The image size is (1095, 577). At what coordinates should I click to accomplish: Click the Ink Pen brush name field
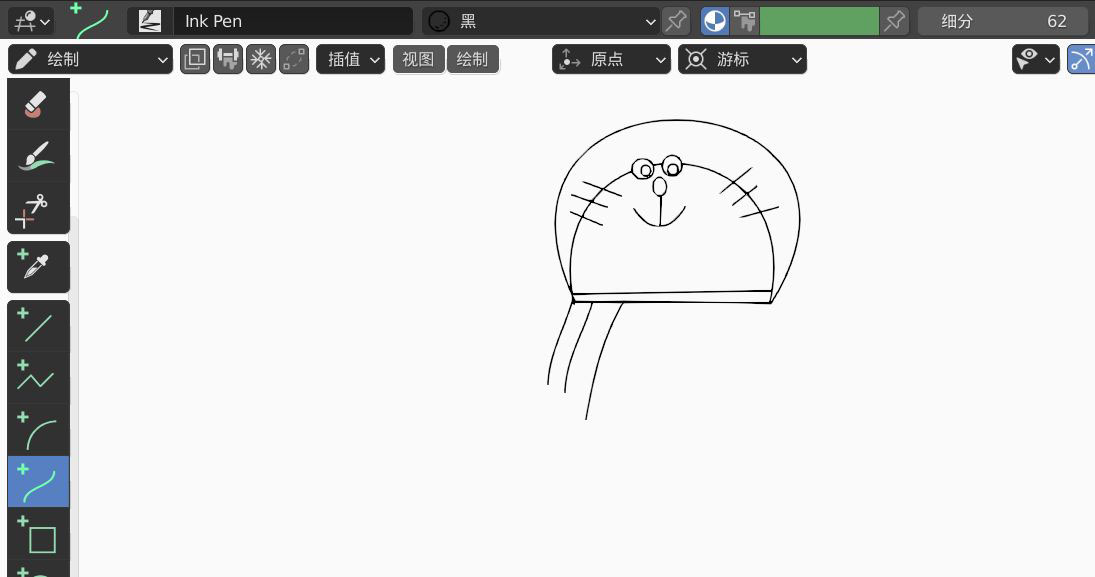pyautogui.click(x=292, y=21)
